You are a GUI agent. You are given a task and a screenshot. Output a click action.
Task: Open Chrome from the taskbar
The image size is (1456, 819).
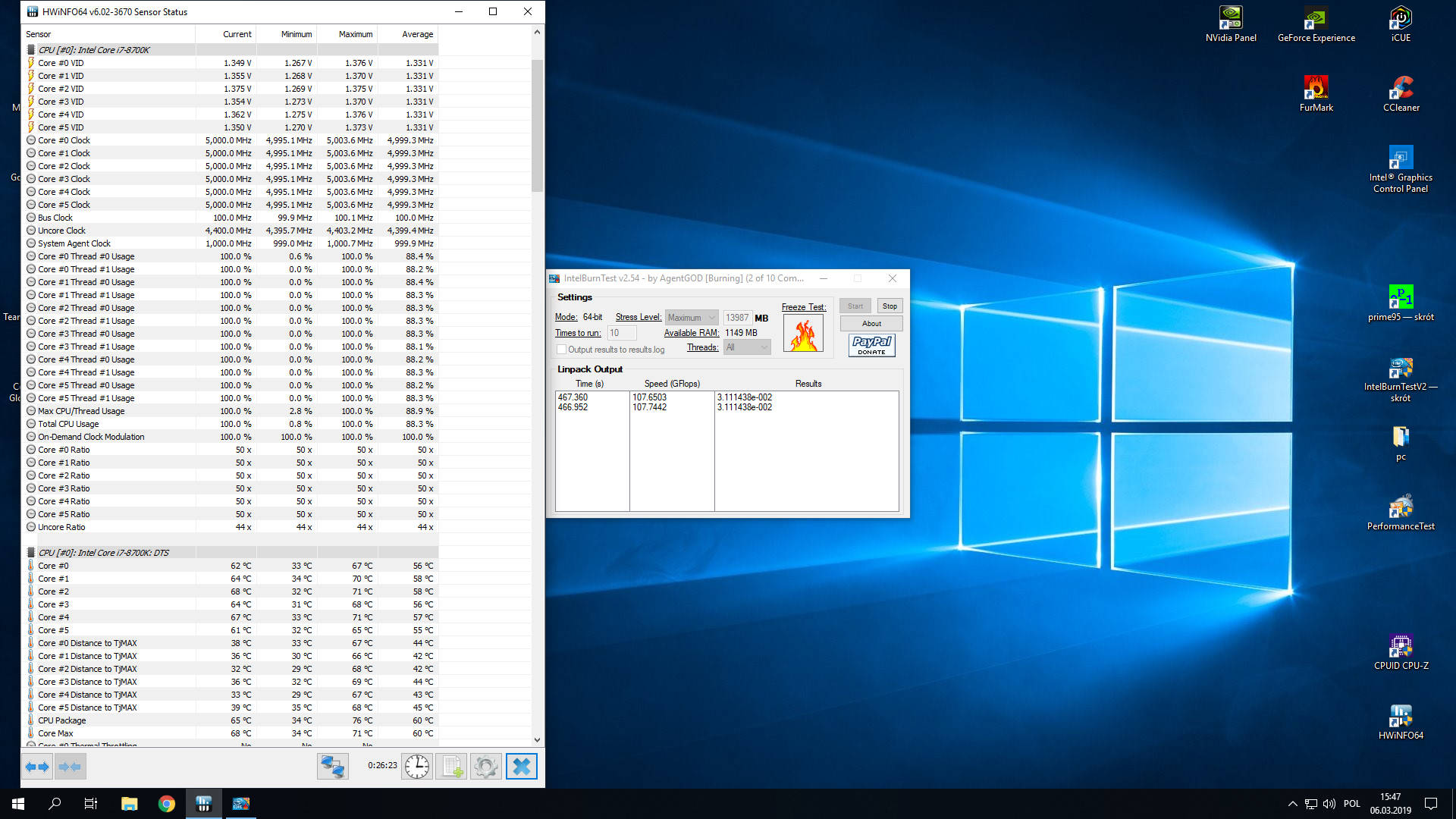(x=167, y=804)
